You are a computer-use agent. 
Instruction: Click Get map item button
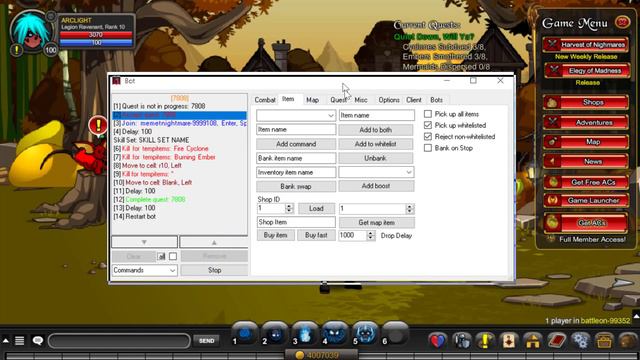(x=377, y=222)
